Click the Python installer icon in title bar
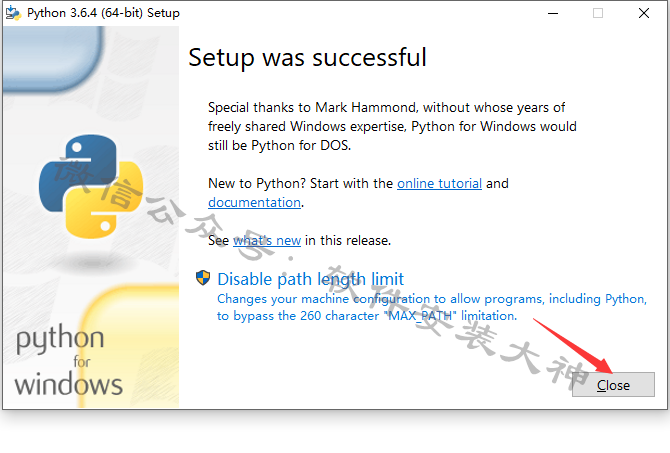 point(13,13)
